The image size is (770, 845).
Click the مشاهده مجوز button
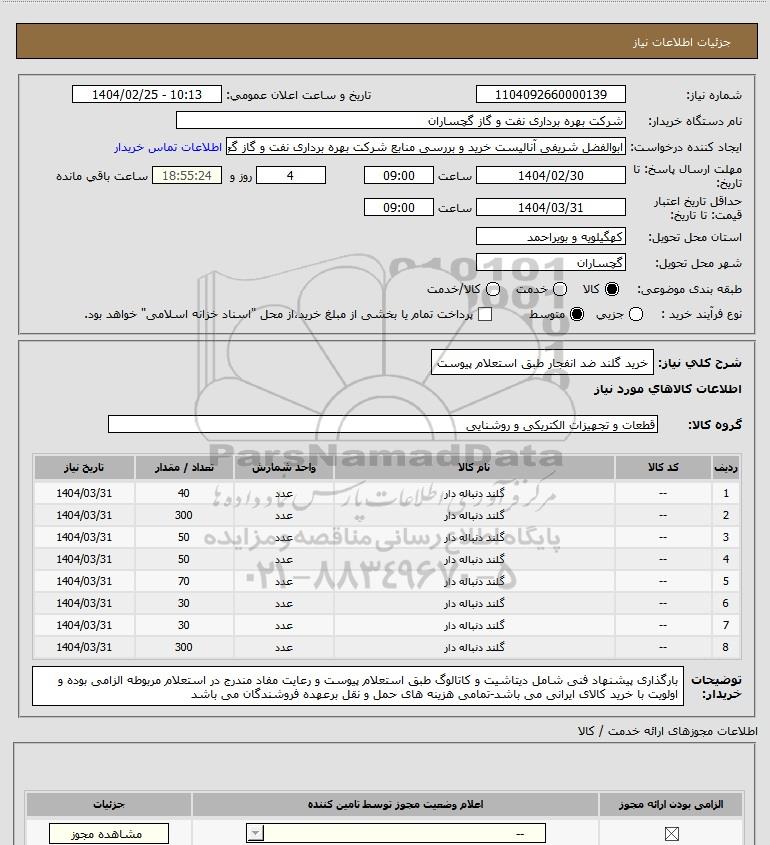click(x=109, y=834)
